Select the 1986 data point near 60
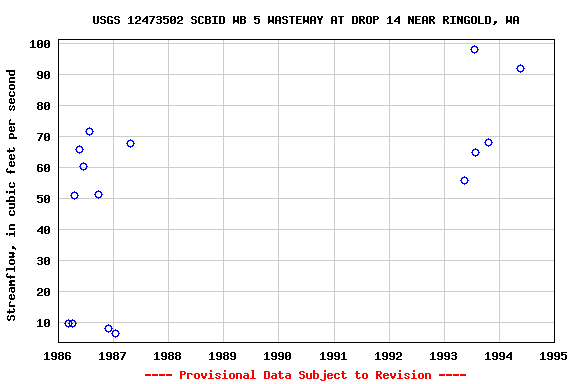This screenshot has height=384, width=576. pyautogui.click(x=83, y=167)
